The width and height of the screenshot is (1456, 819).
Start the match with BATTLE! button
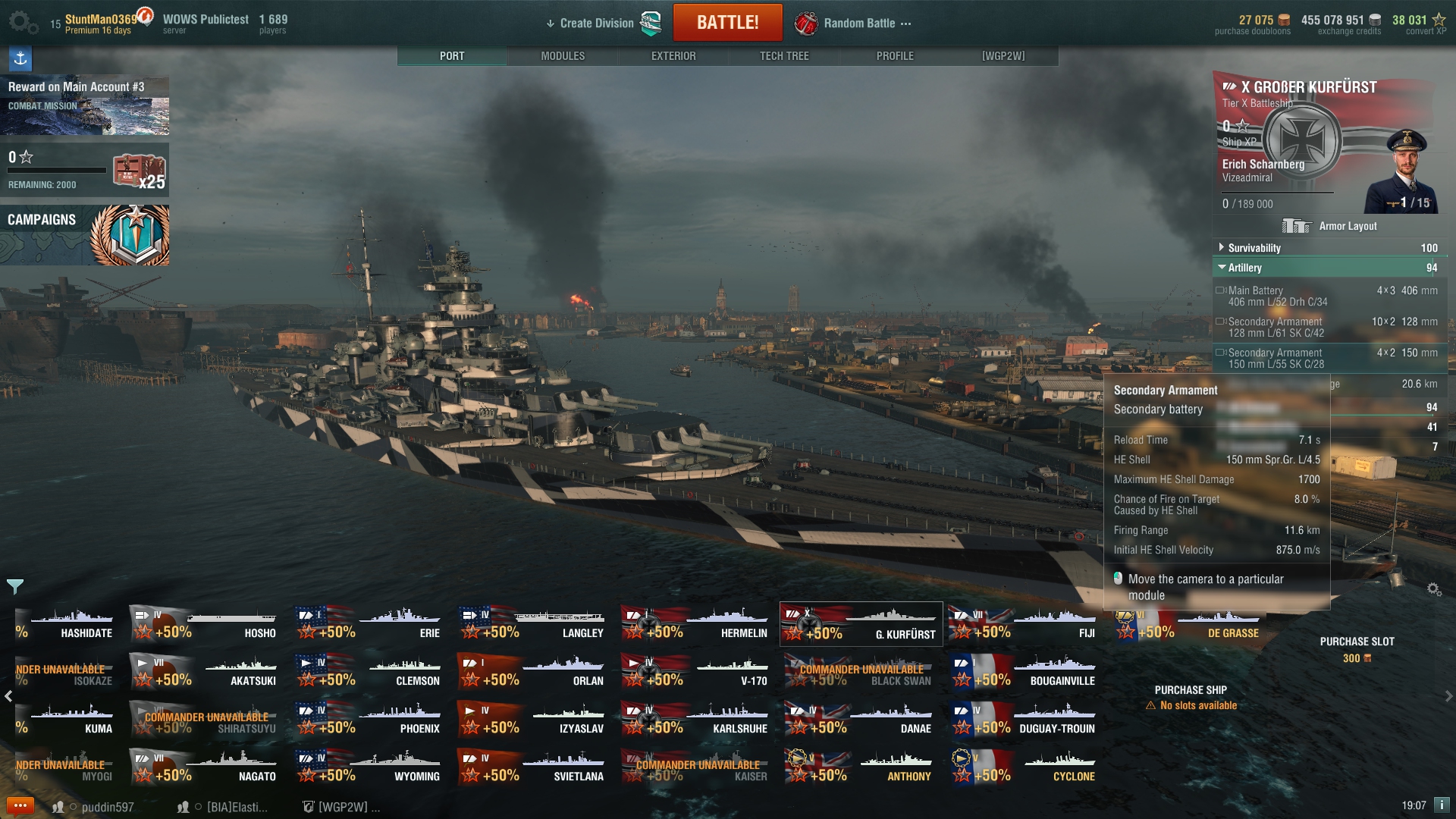tap(728, 23)
